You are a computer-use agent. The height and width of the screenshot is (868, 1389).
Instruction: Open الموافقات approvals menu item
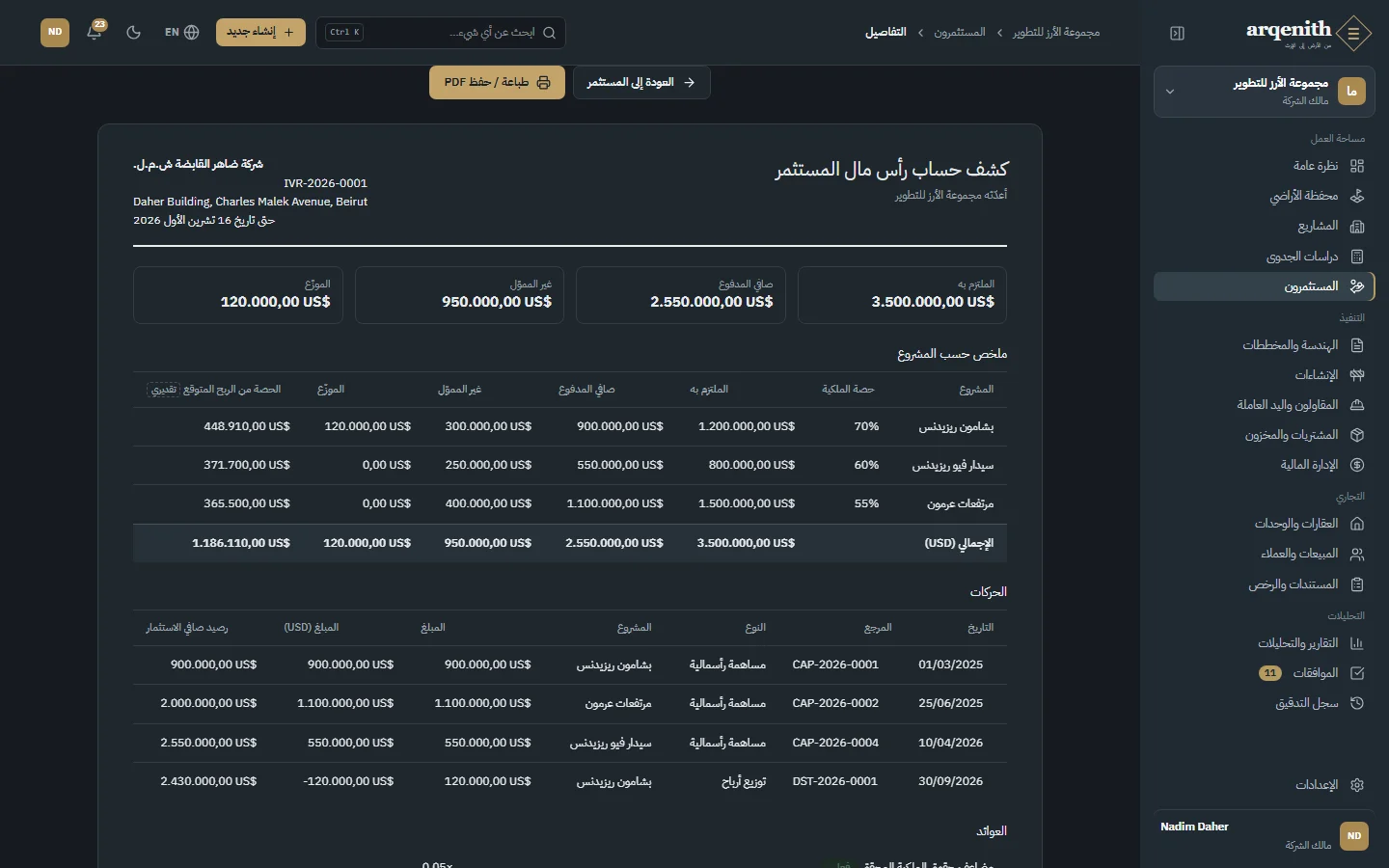pyautogui.click(x=1265, y=673)
